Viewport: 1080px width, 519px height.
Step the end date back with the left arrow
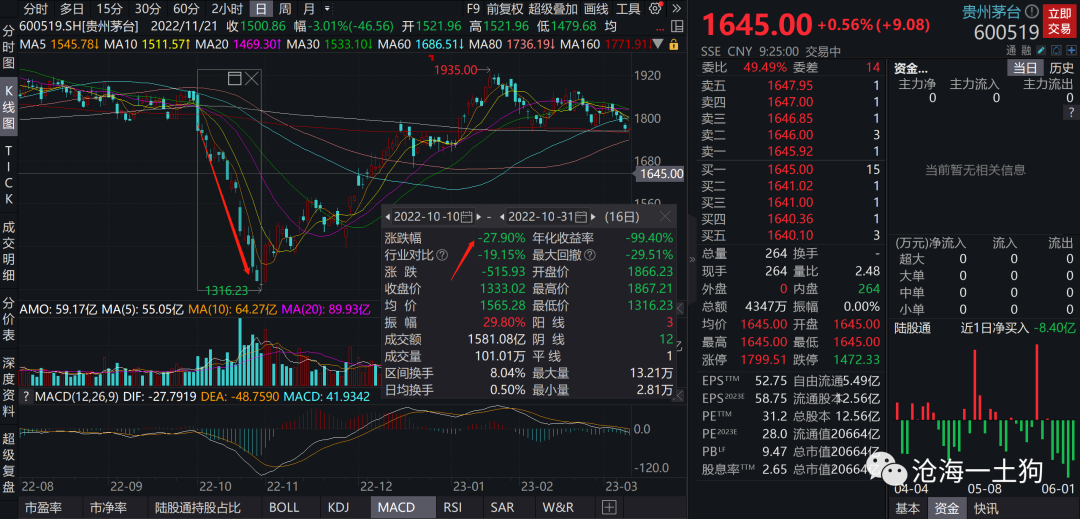tap(504, 217)
